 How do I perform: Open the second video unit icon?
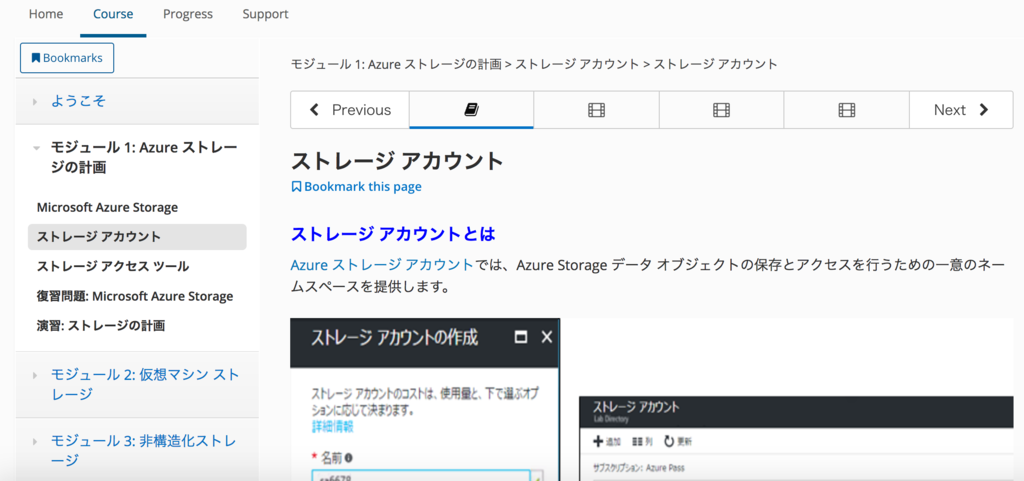point(721,110)
